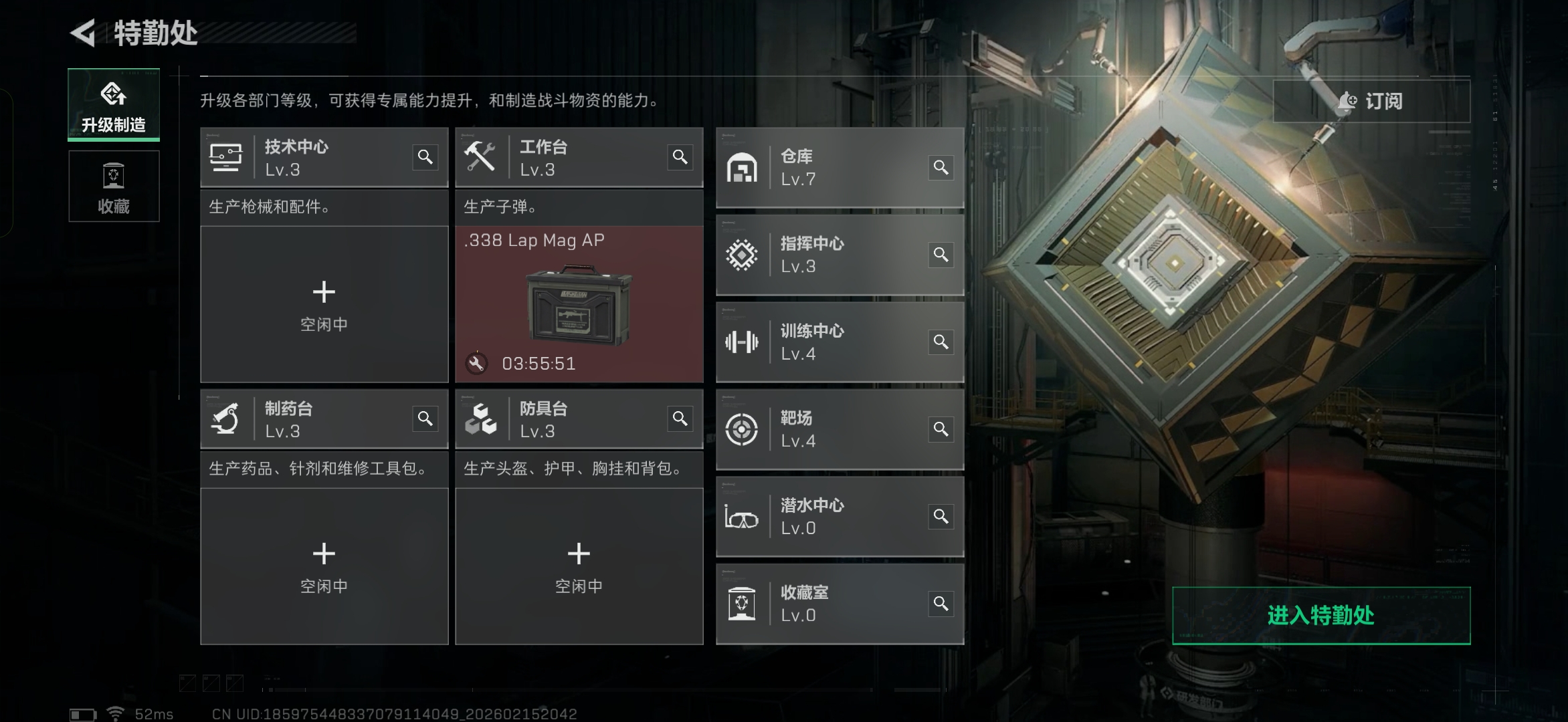Click the 03:55:51 production timer wrench
This screenshot has width=1568, height=722.
tap(476, 364)
